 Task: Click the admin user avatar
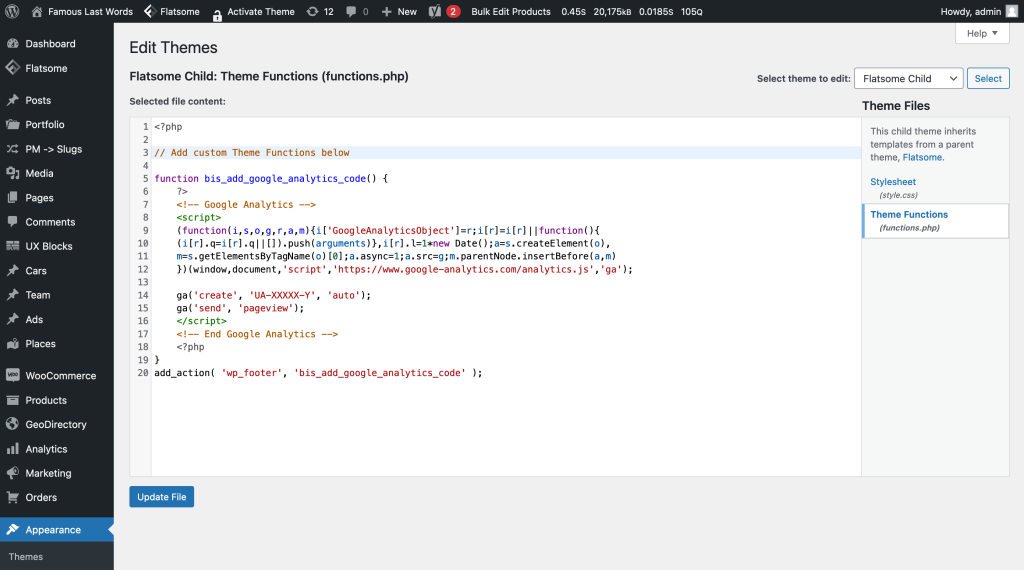tap(1012, 11)
